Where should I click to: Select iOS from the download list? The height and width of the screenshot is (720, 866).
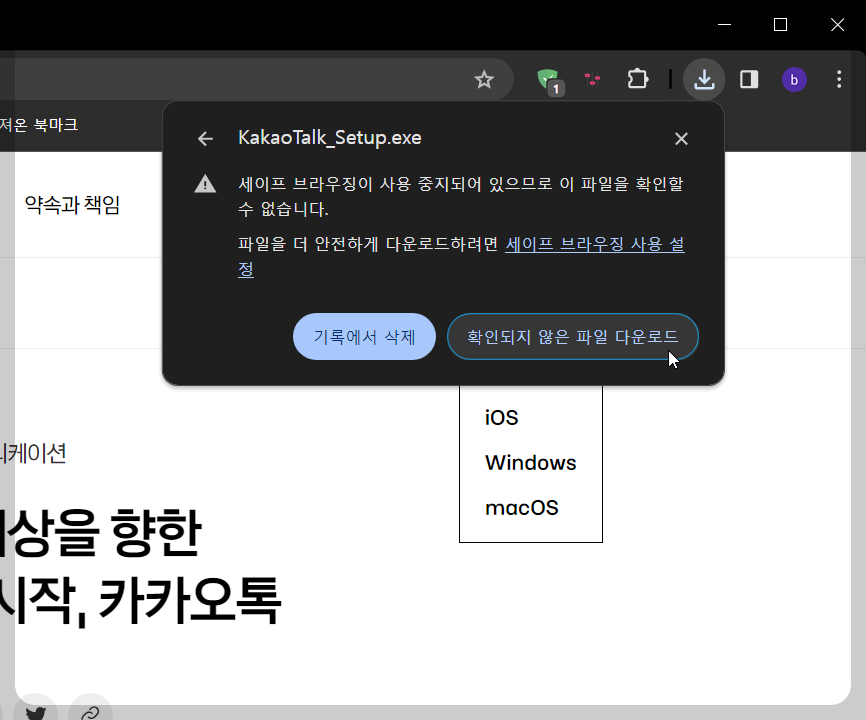501,418
